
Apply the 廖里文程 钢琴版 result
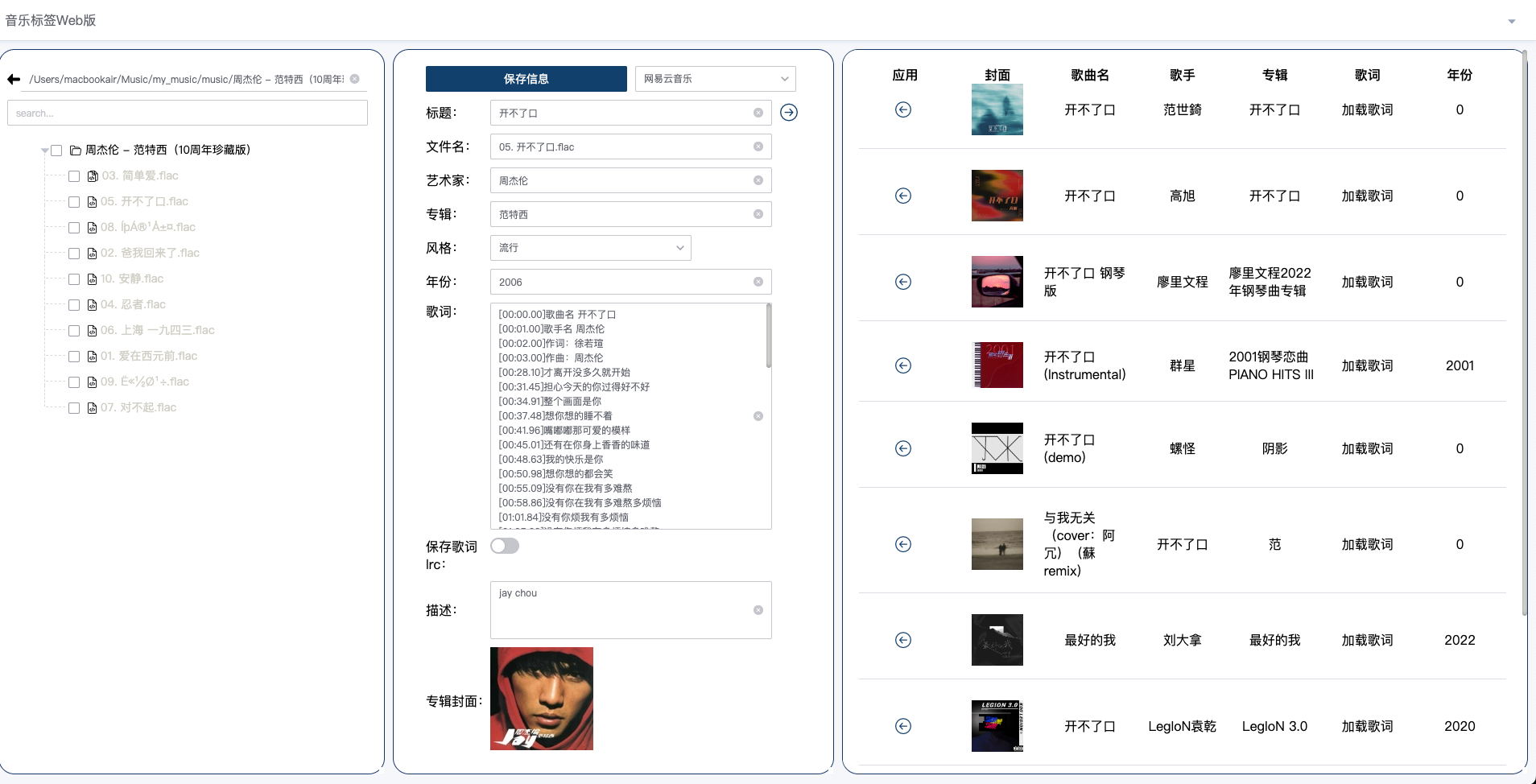[x=903, y=282]
